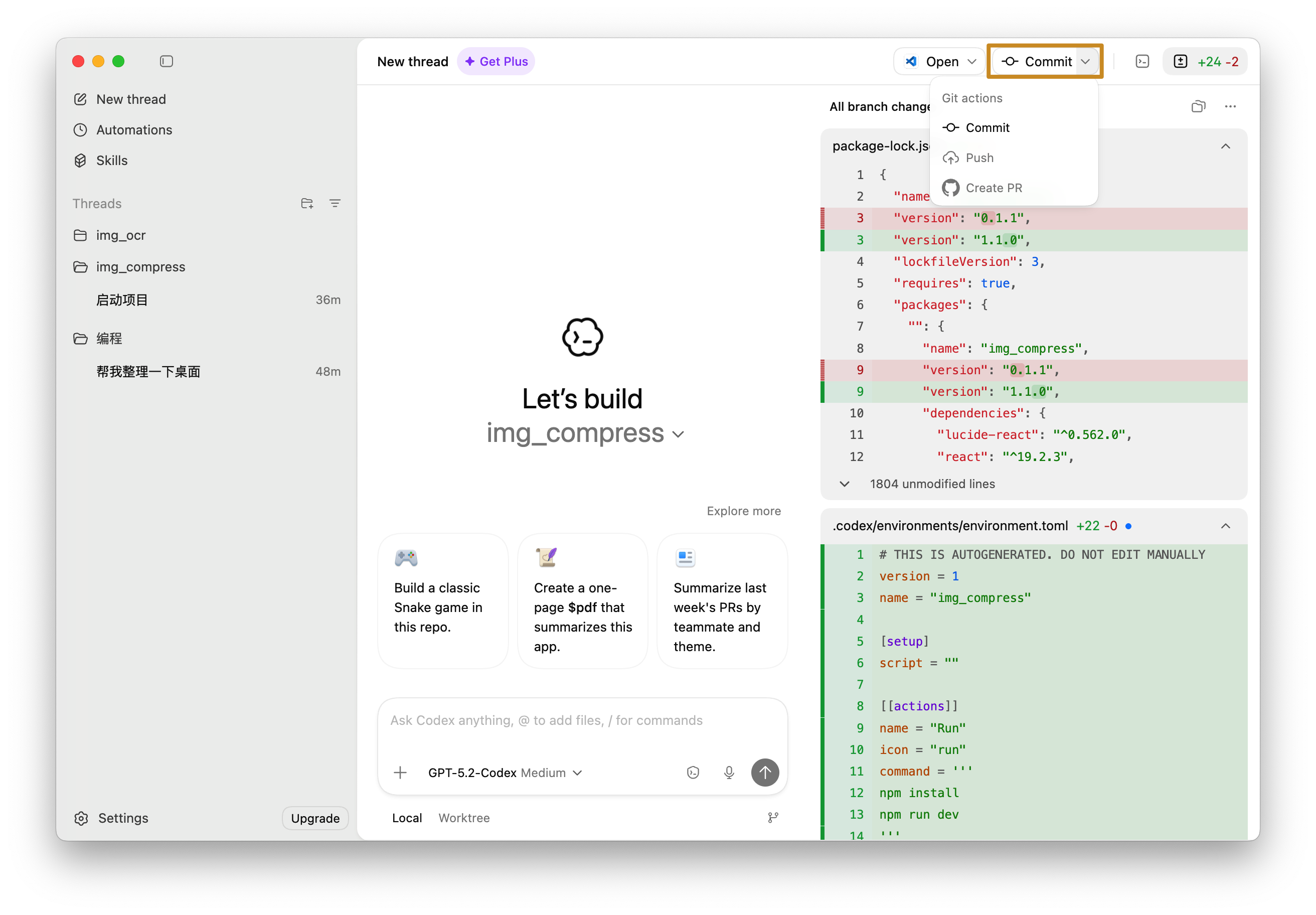Click the add new project folder icon
The width and height of the screenshot is (1316, 915).
coord(306,204)
